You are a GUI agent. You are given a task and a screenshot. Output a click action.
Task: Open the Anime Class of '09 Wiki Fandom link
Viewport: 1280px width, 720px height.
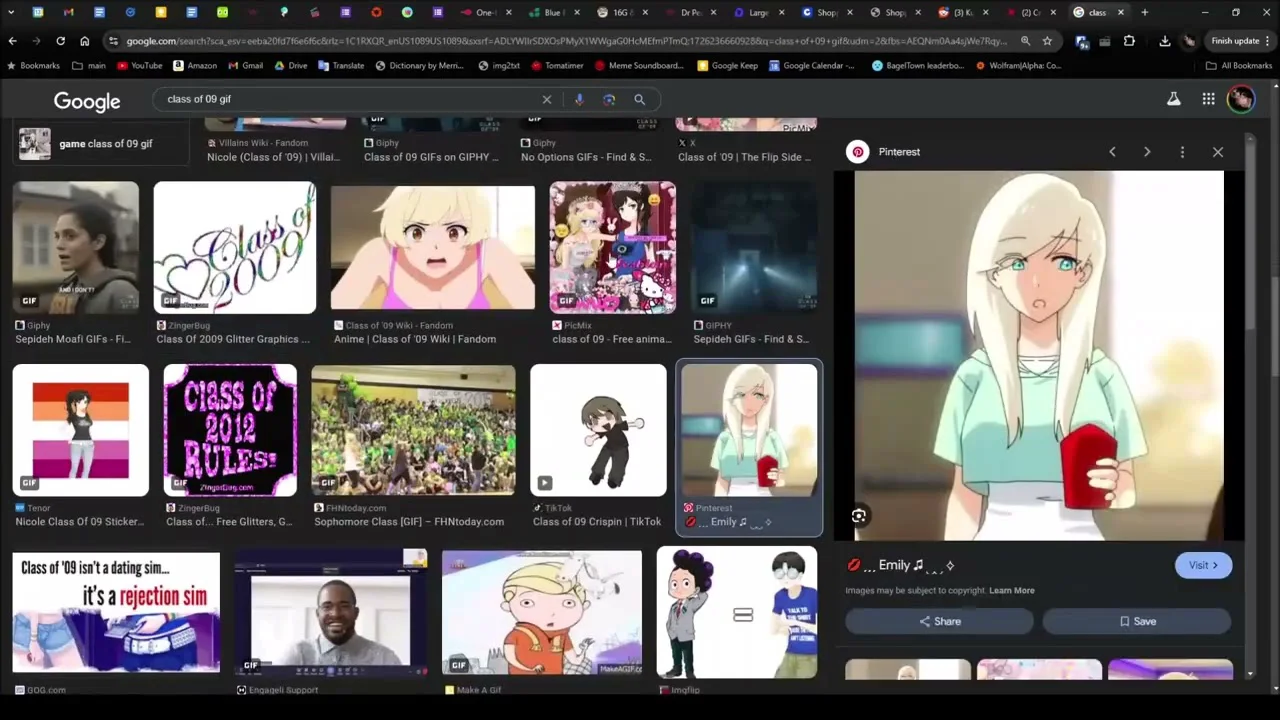point(415,339)
